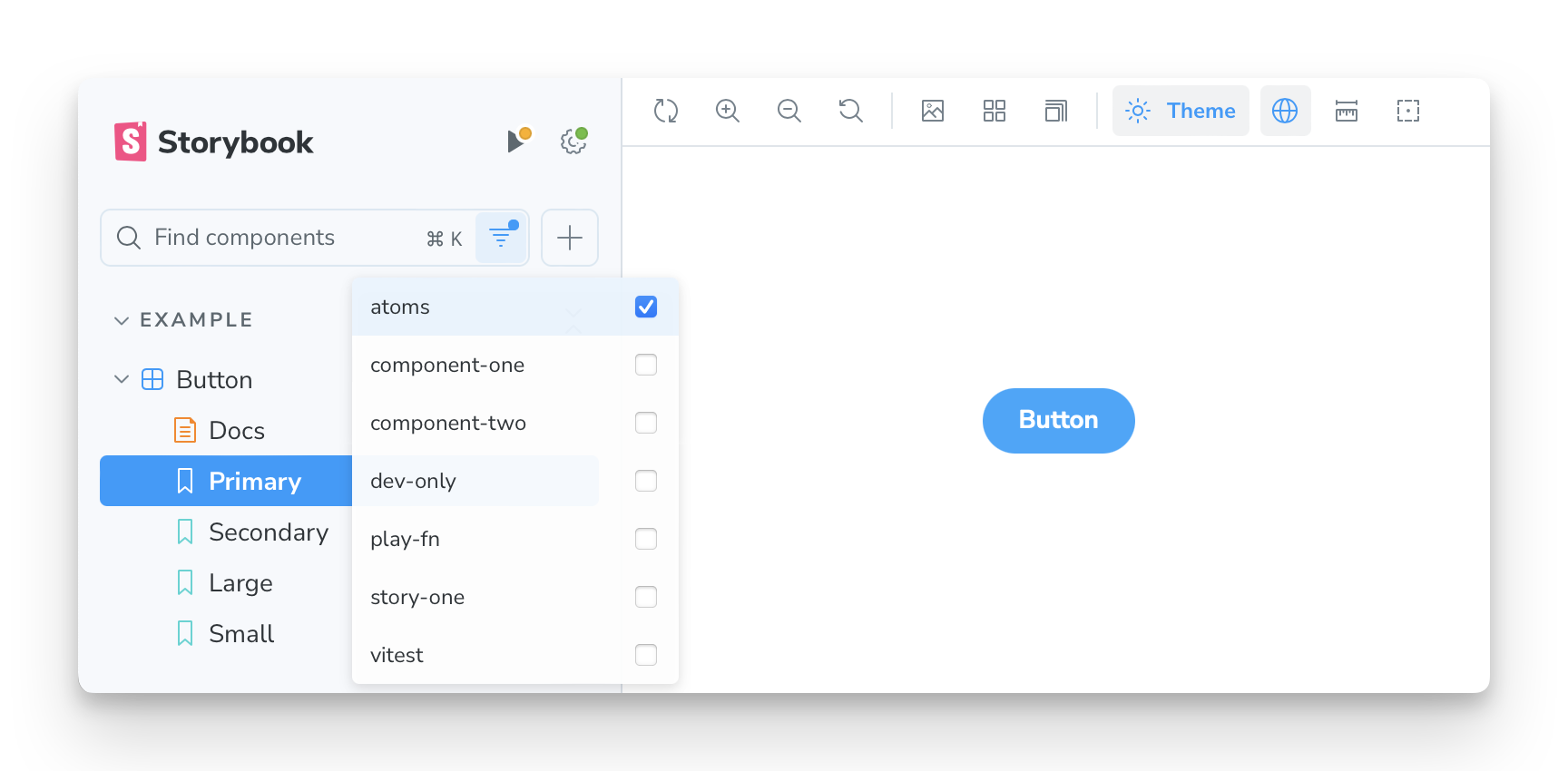Toggle the outline dashed-box tool
The width and height of the screenshot is (1568, 771).
[1408, 111]
